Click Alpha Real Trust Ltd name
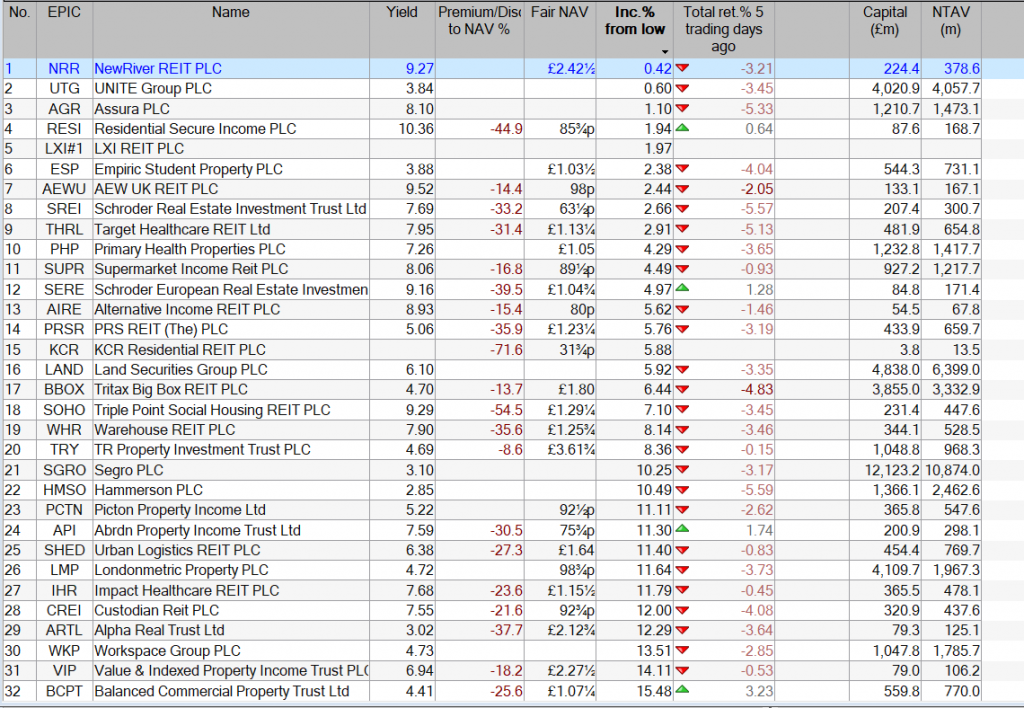 pos(159,630)
